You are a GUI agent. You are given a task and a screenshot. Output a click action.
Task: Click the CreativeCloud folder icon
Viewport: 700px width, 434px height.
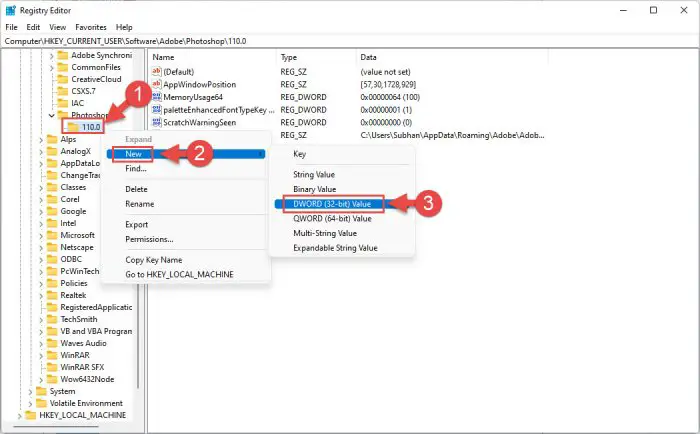tap(62, 78)
